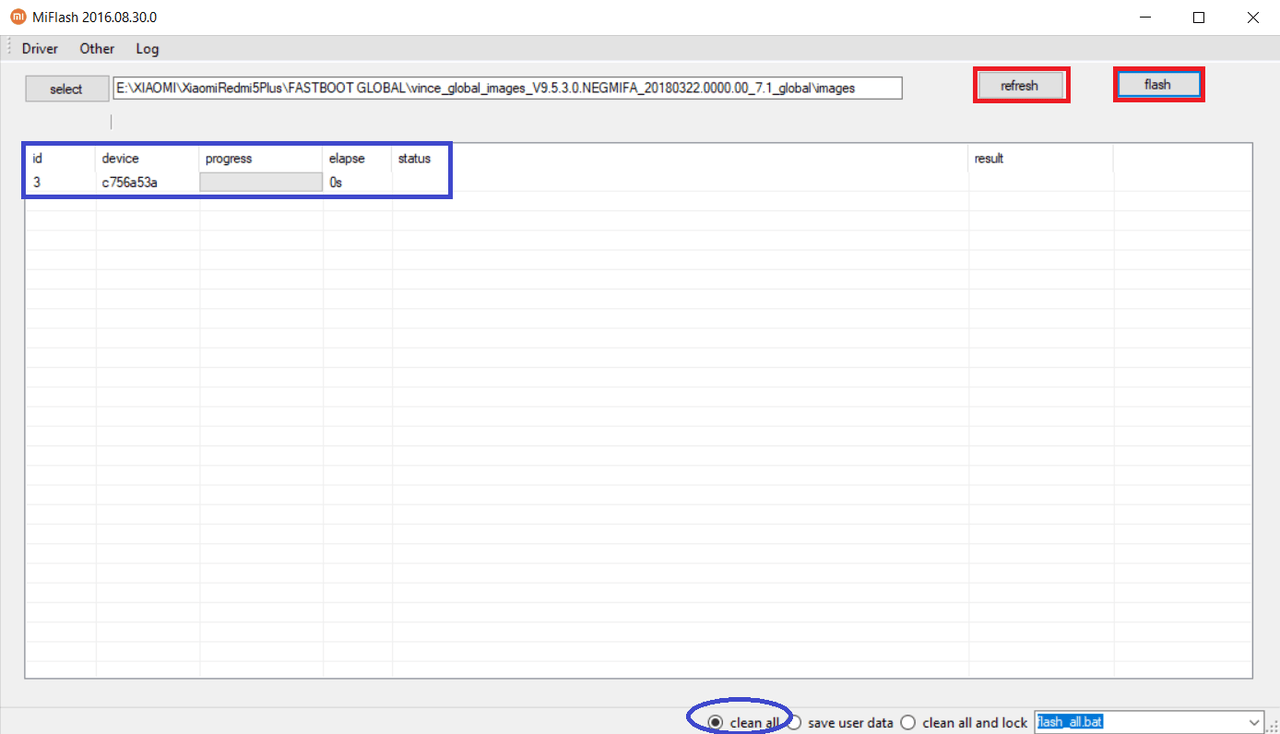1280x734 pixels.
Task: Click the result column header
Action: coord(1040,158)
